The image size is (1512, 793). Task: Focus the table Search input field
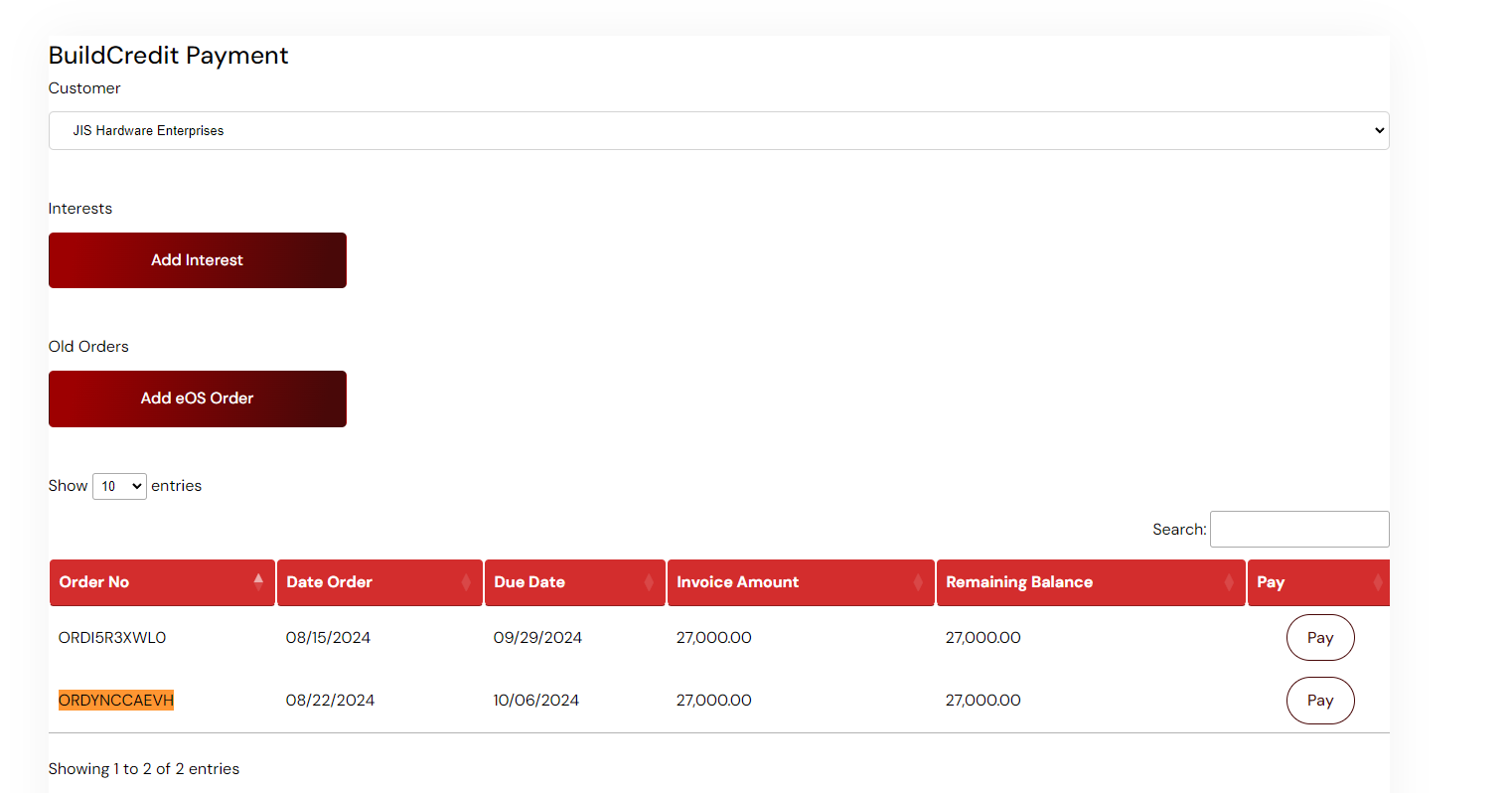[x=1298, y=529]
